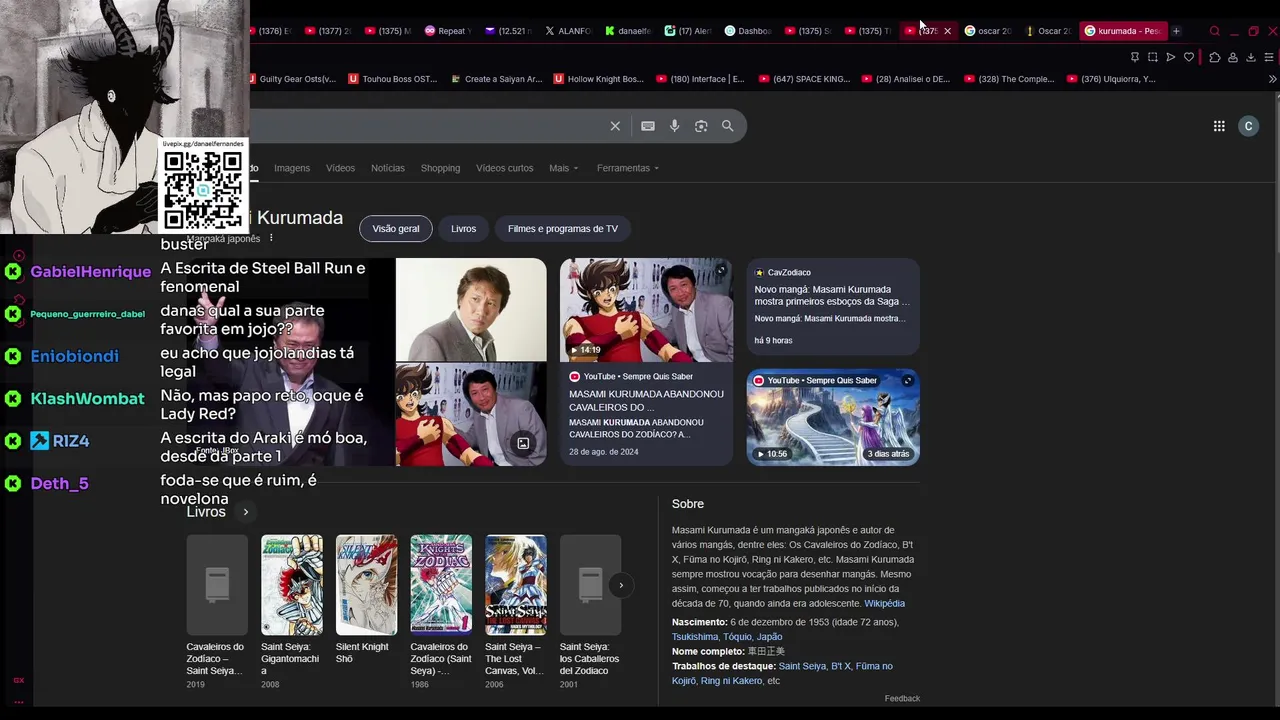
Task: Click the send arrow icon in toolbar
Action: (1170, 57)
